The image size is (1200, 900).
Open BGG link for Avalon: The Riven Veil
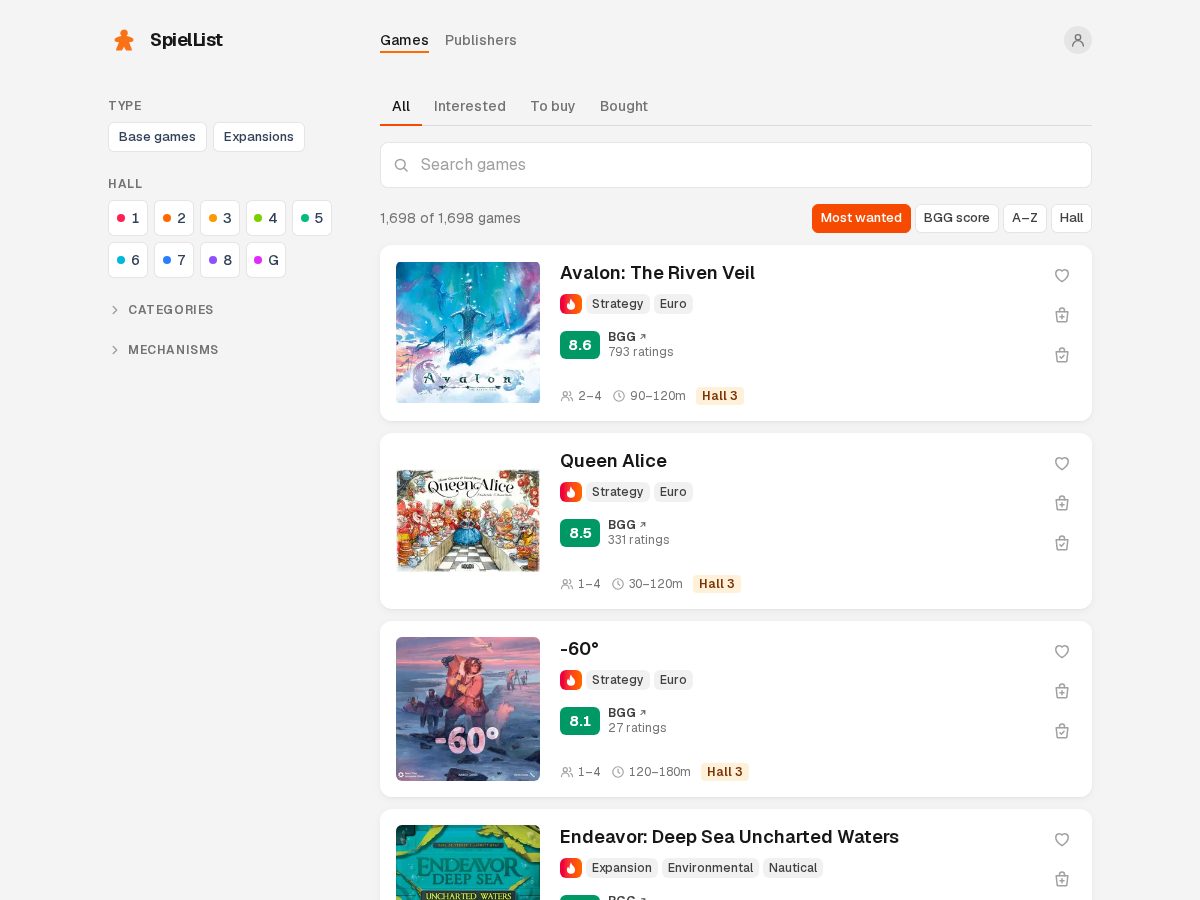click(x=627, y=337)
